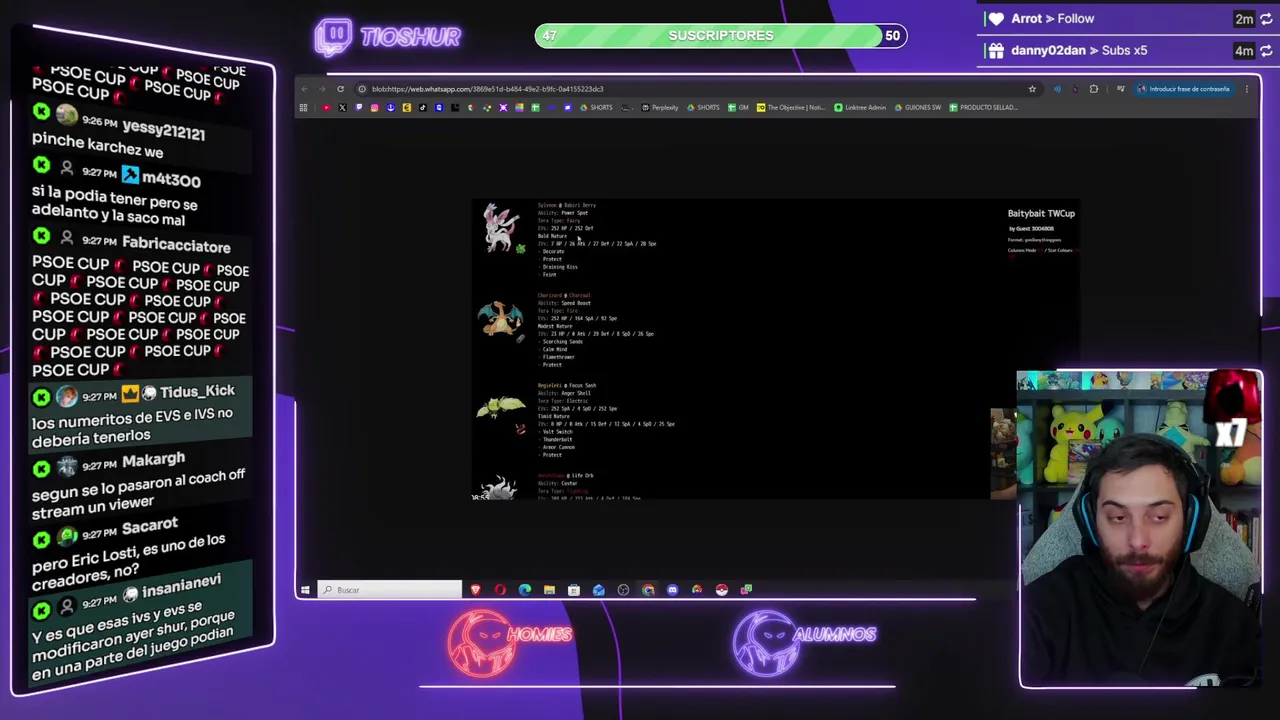Click chat username Tidus_Kick
This screenshot has height=720, width=1280.
click(197, 392)
